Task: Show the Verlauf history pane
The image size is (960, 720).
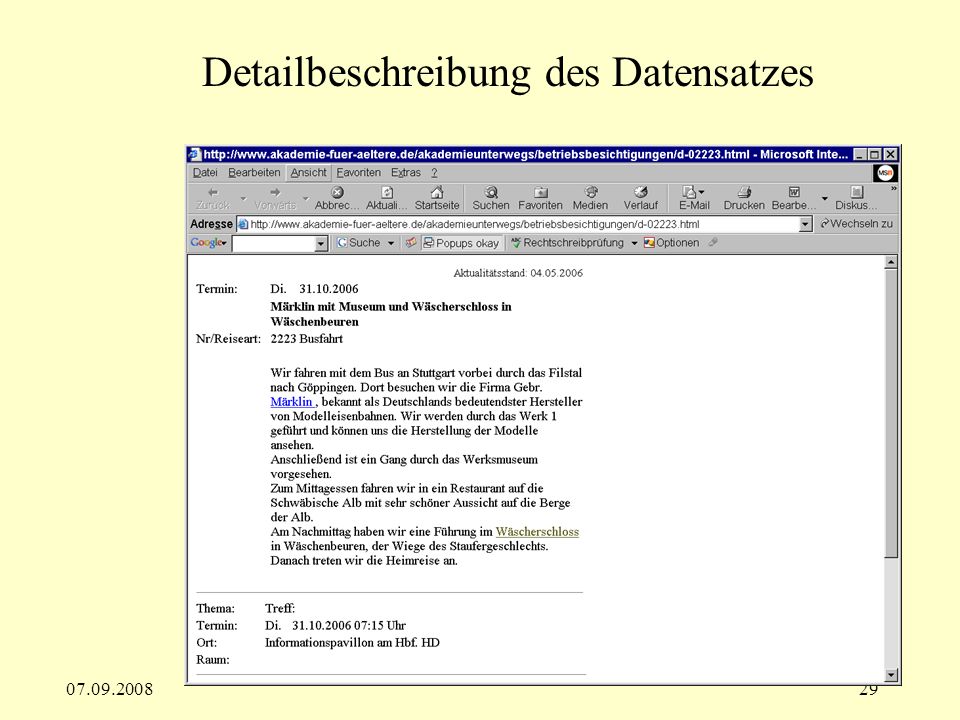Action: point(640,198)
